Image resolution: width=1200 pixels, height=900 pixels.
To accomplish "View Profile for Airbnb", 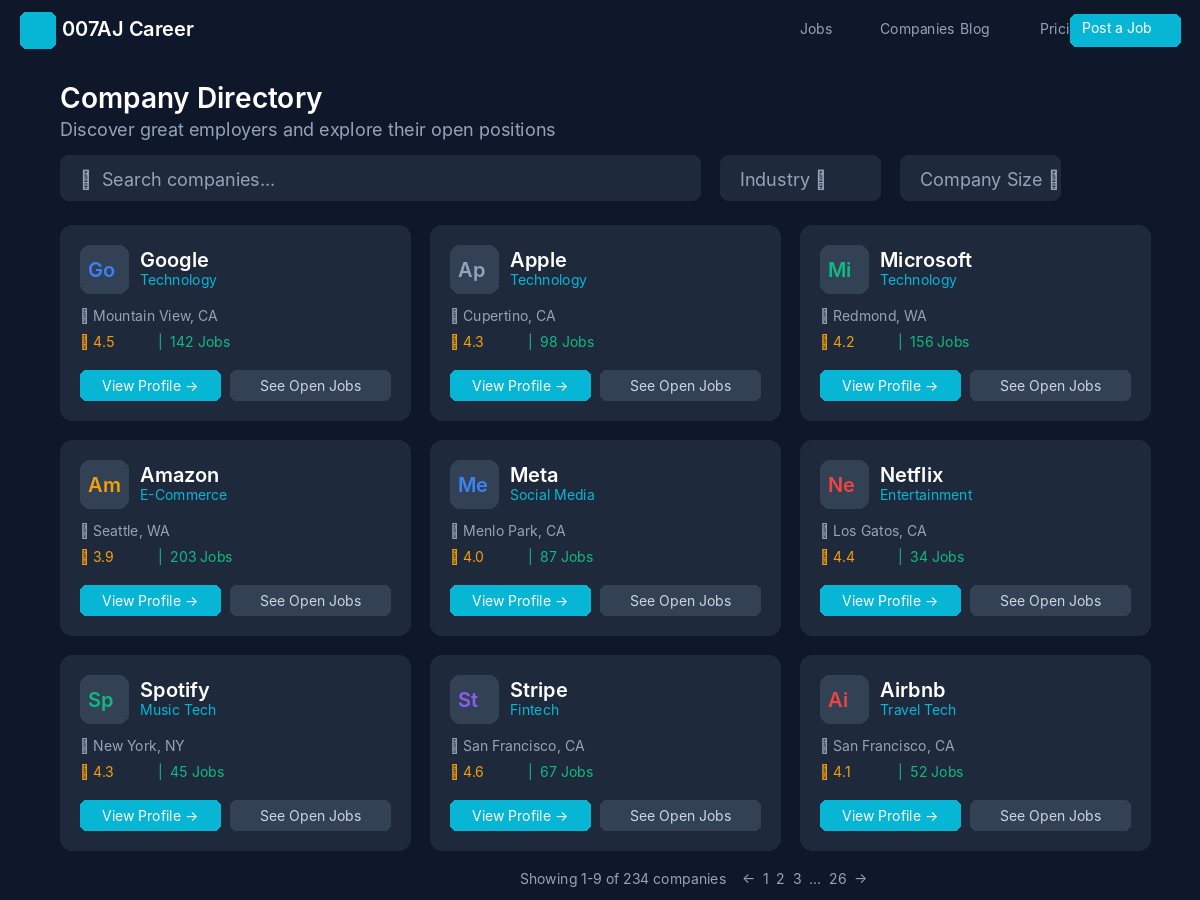I will [890, 816].
